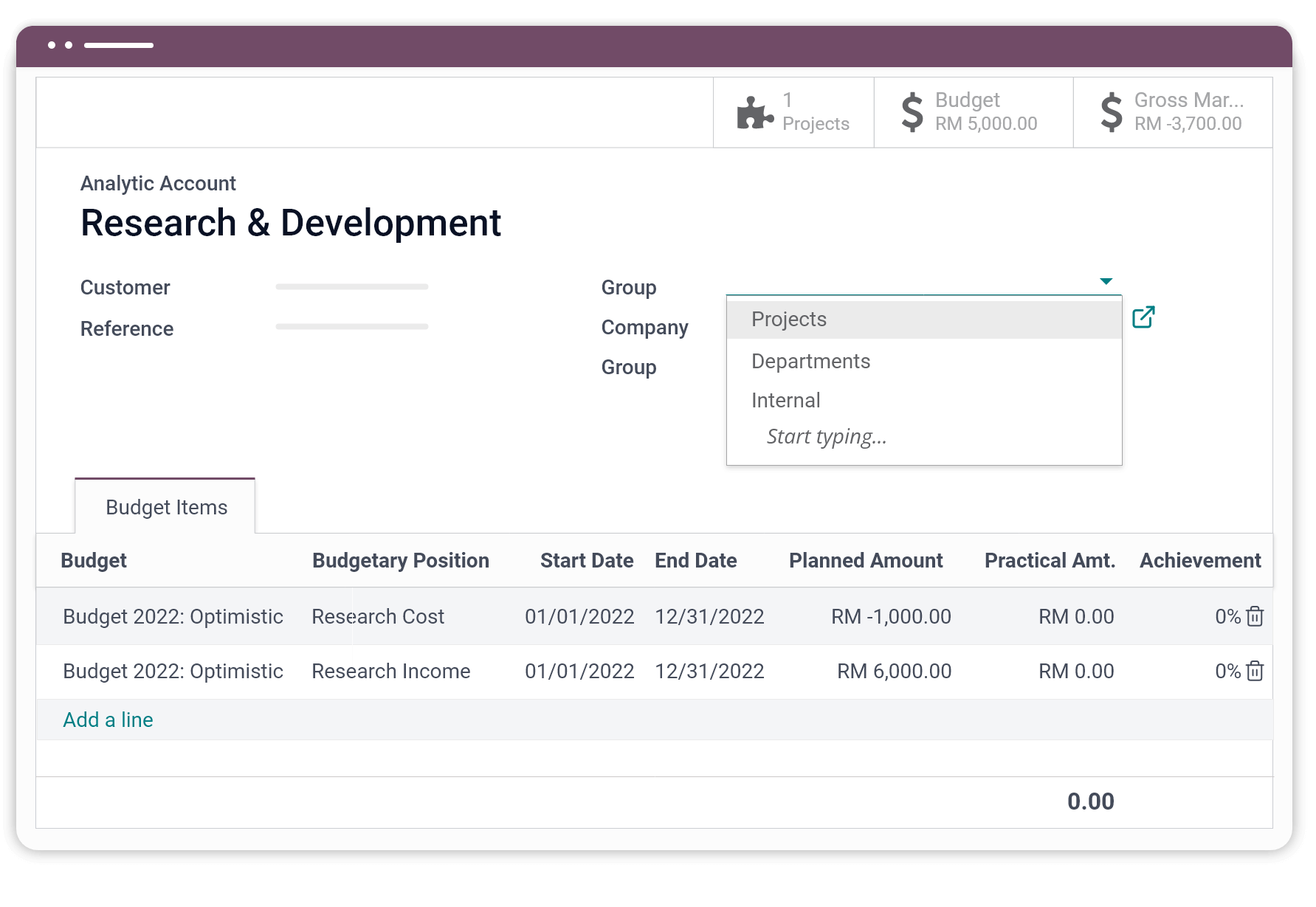Click the Start typing search field

pyautogui.click(x=826, y=436)
